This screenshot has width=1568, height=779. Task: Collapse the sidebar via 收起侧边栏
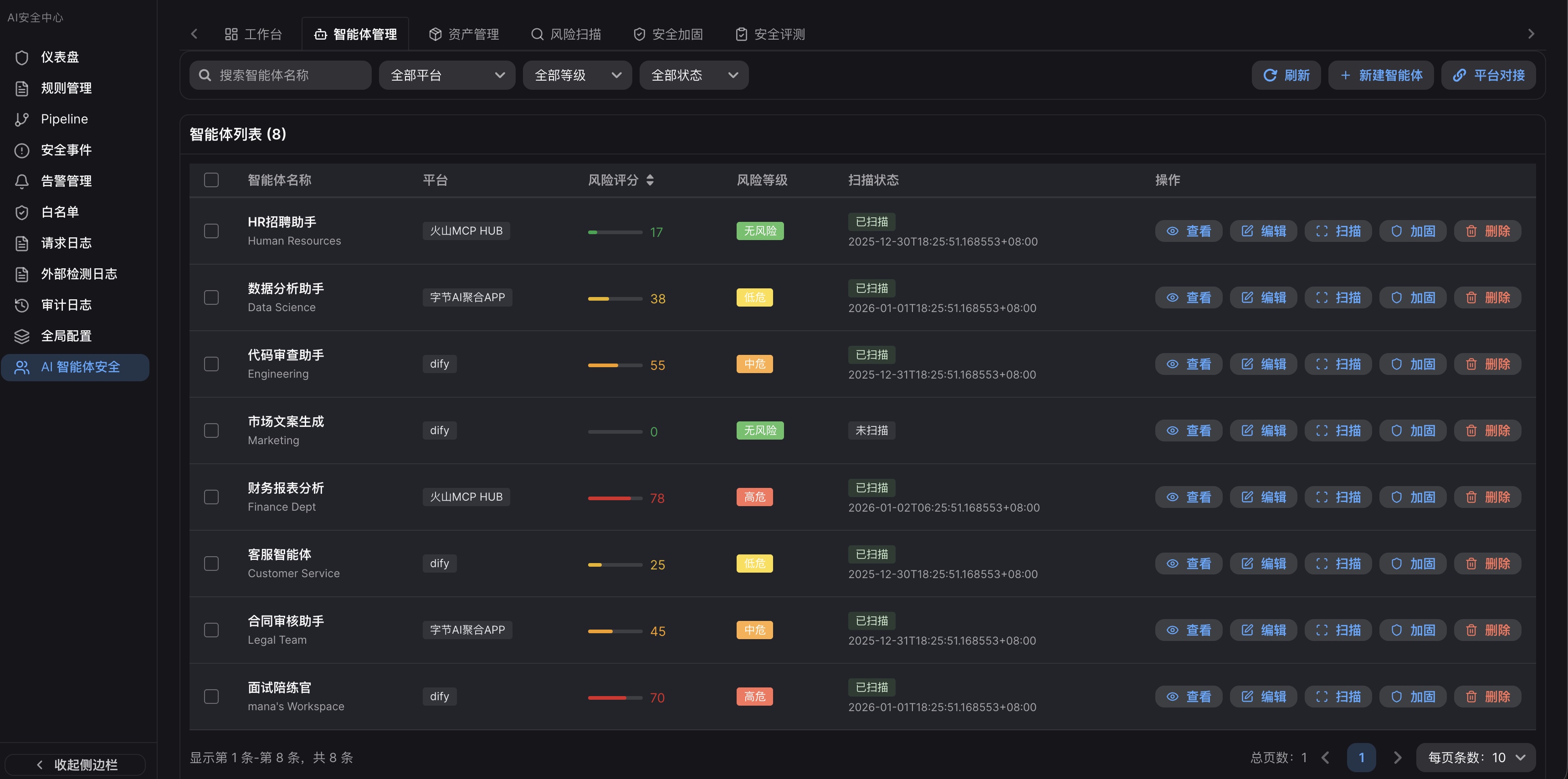pos(74,764)
